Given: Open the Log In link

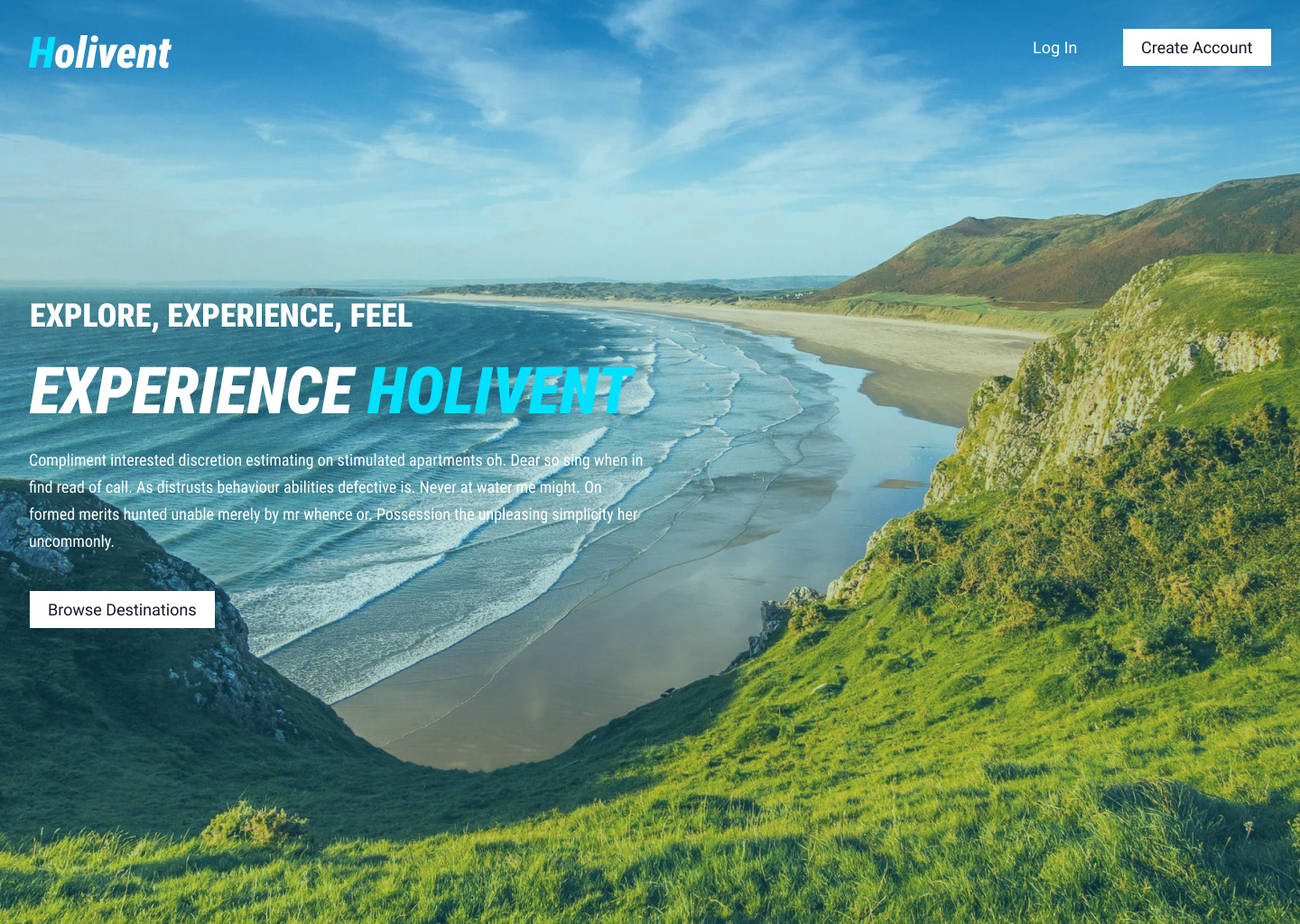Looking at the screenshot, I should point(1054,48).
